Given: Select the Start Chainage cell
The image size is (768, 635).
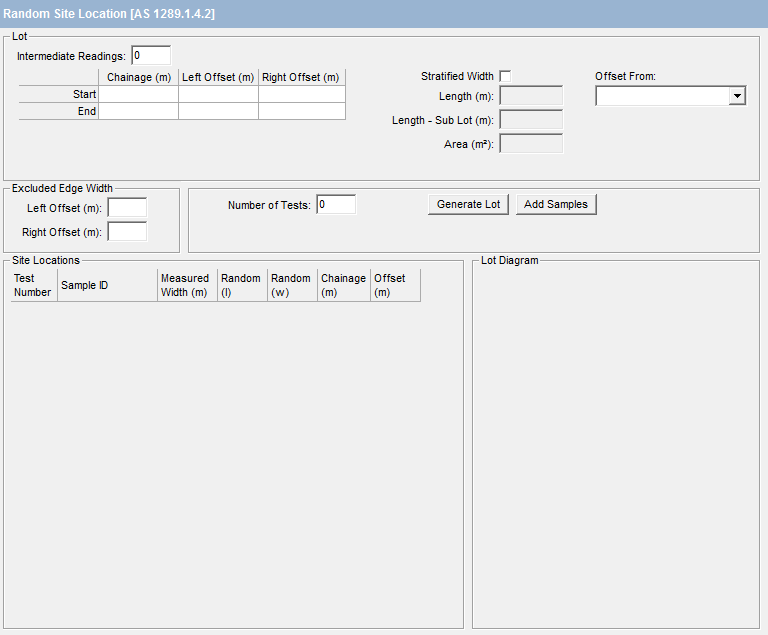Looking at the screenshot, I should [138, 94].
